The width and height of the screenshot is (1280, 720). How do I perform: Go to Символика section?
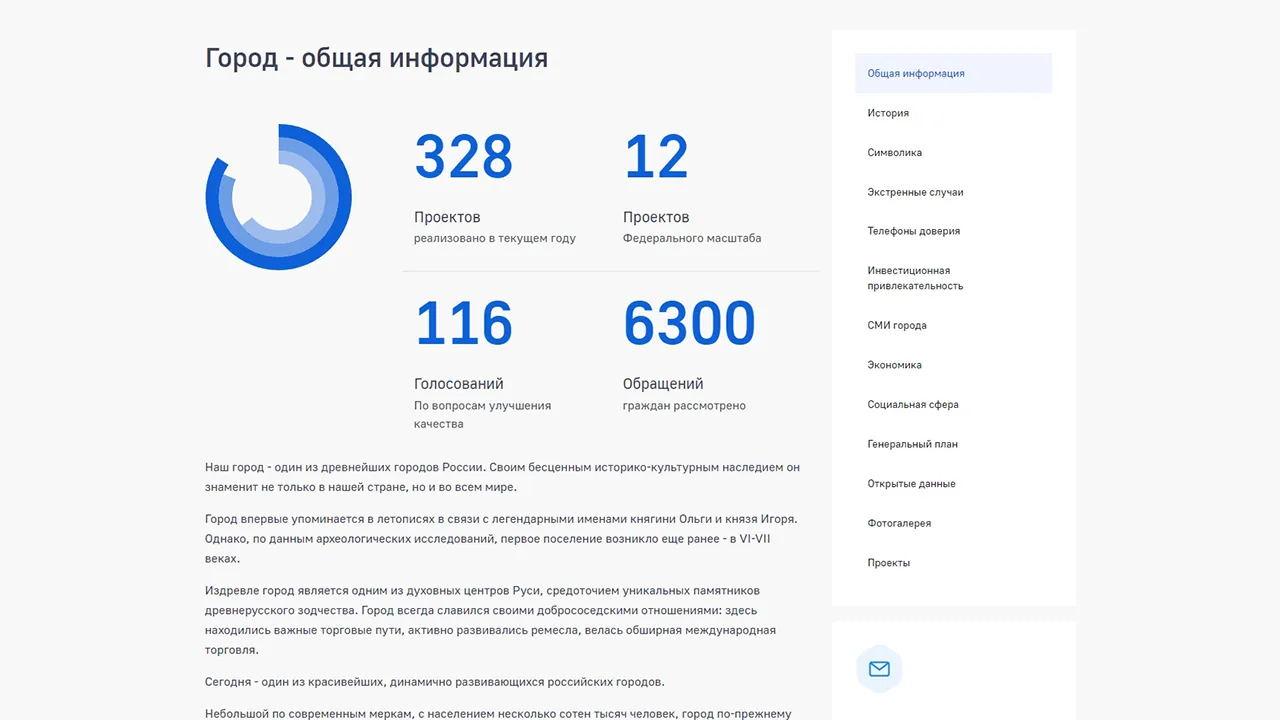(x=894, y=153)
